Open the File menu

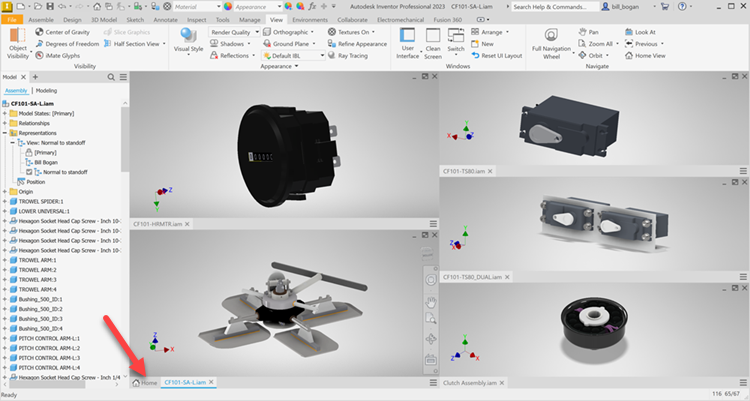pos(12,20)
